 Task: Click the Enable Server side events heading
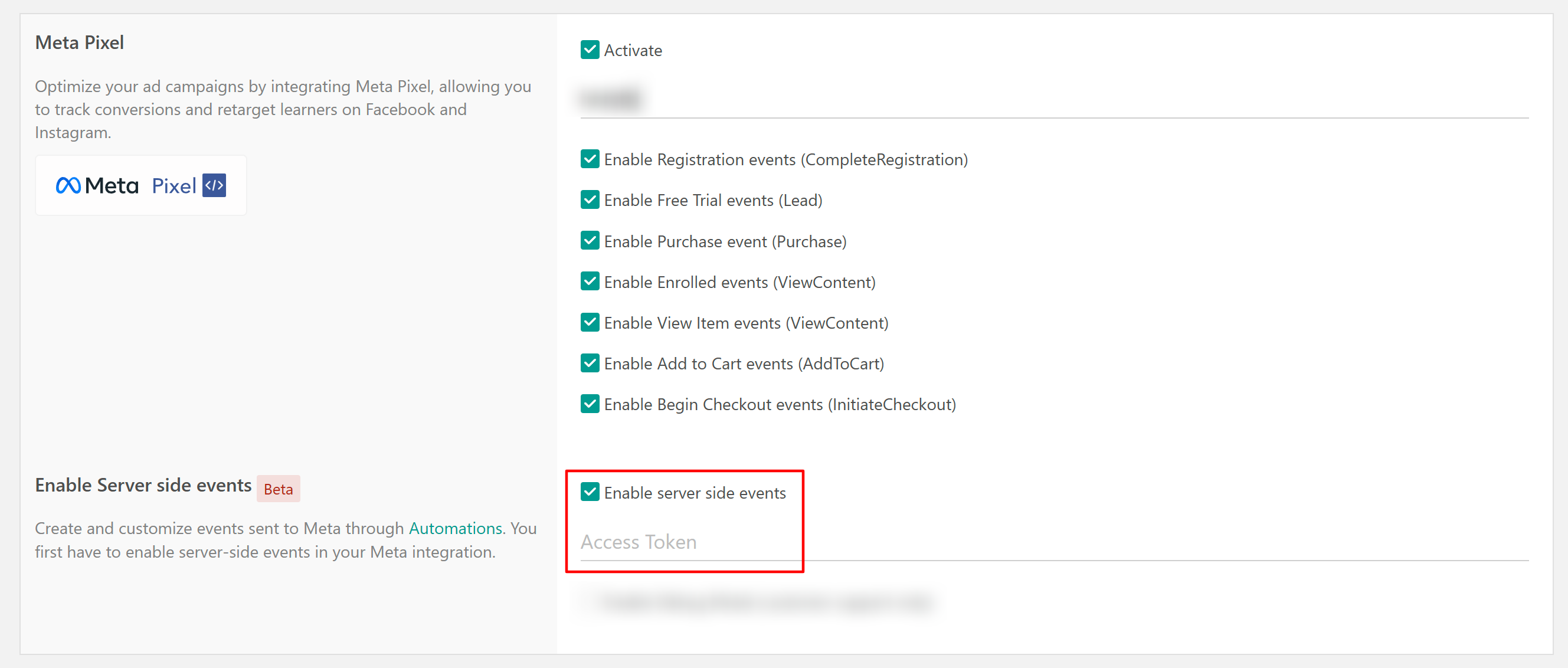click(143, 484)
